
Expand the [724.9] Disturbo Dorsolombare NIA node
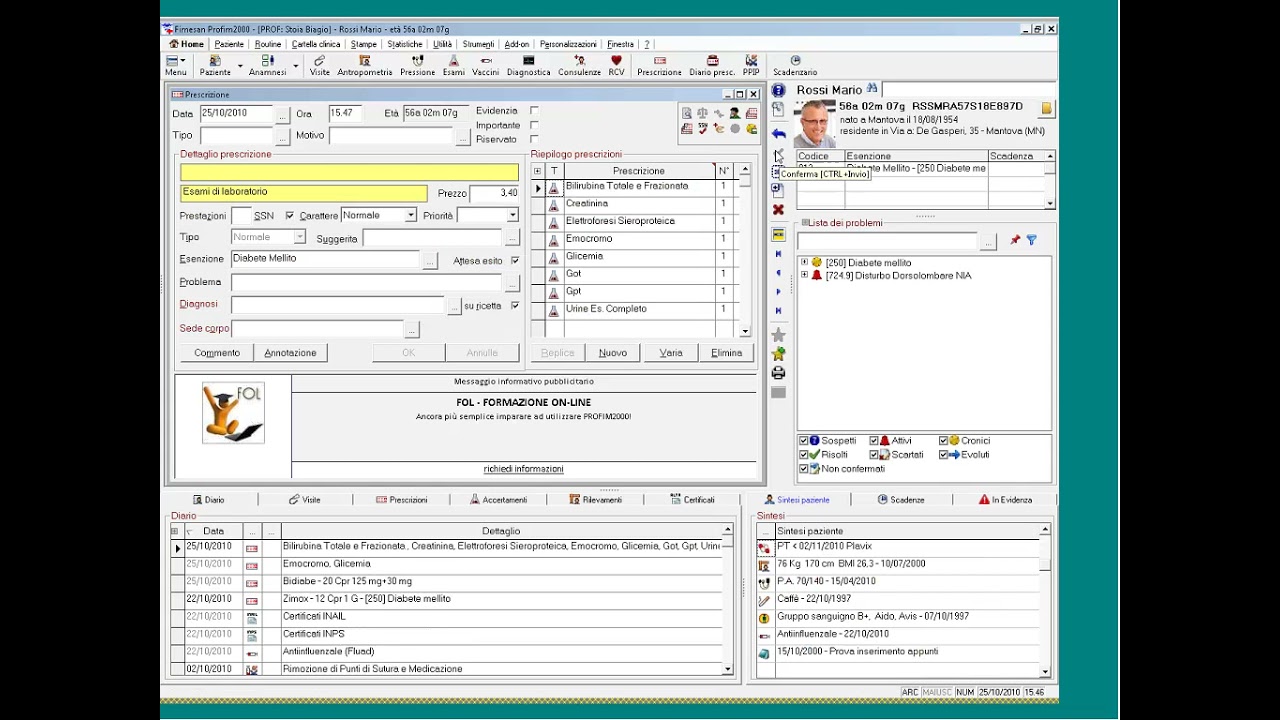pos(804,275)
